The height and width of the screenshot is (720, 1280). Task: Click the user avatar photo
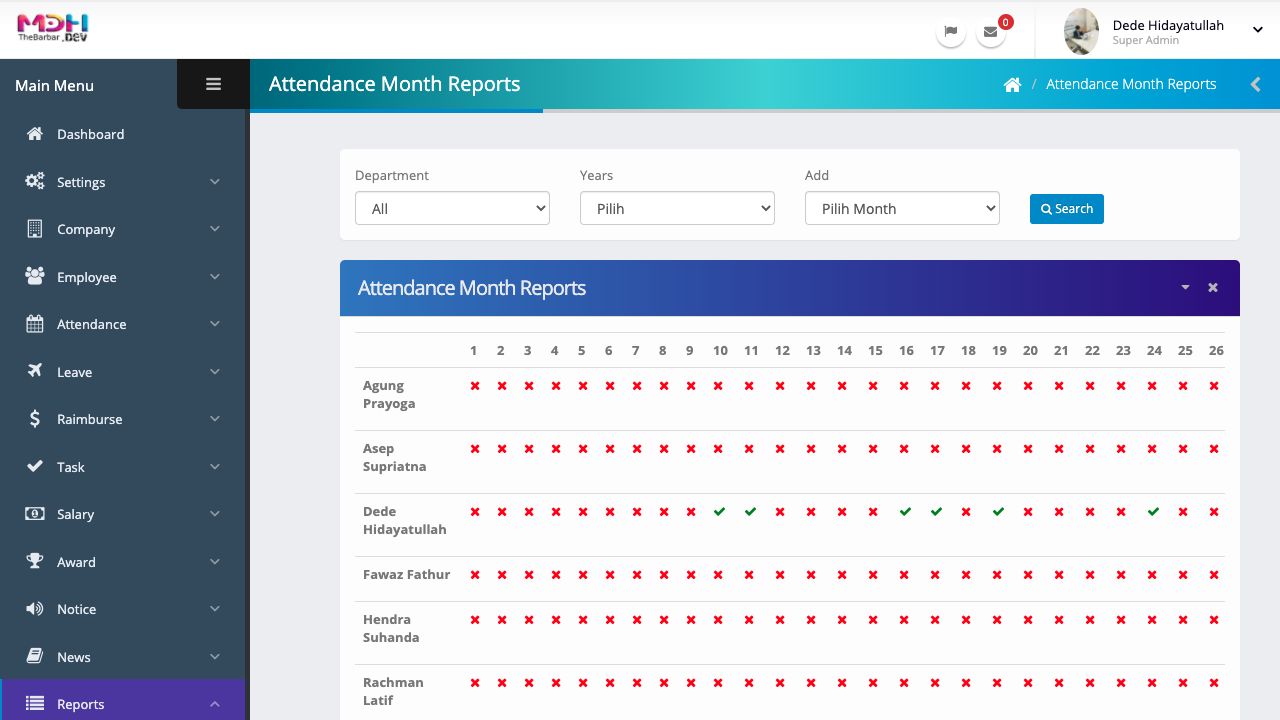click(1081, 31)
